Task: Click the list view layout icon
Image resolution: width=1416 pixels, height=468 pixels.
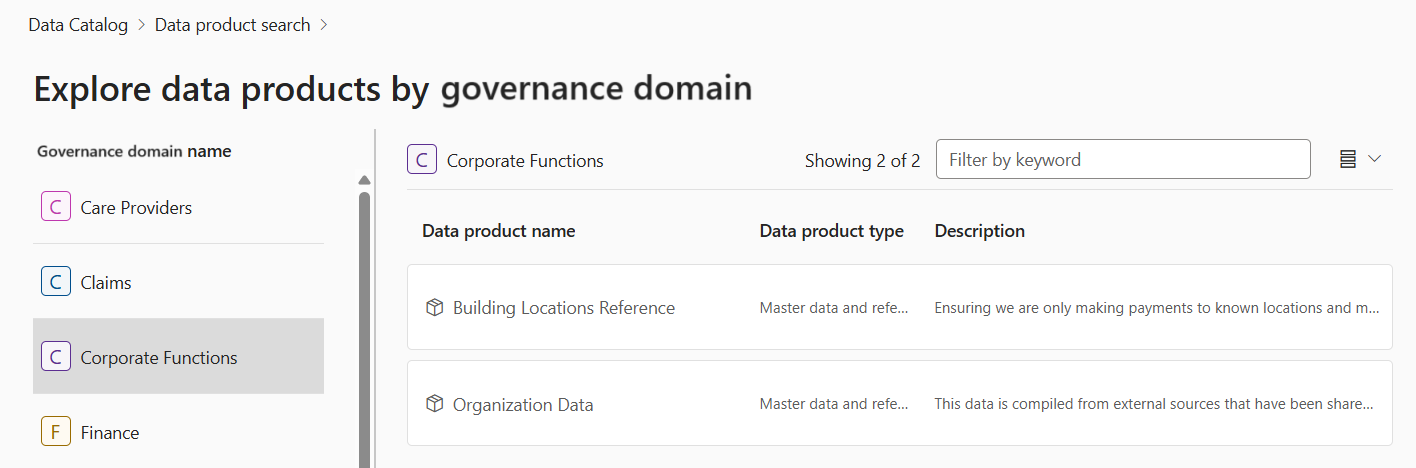Action: point(1348,159)
